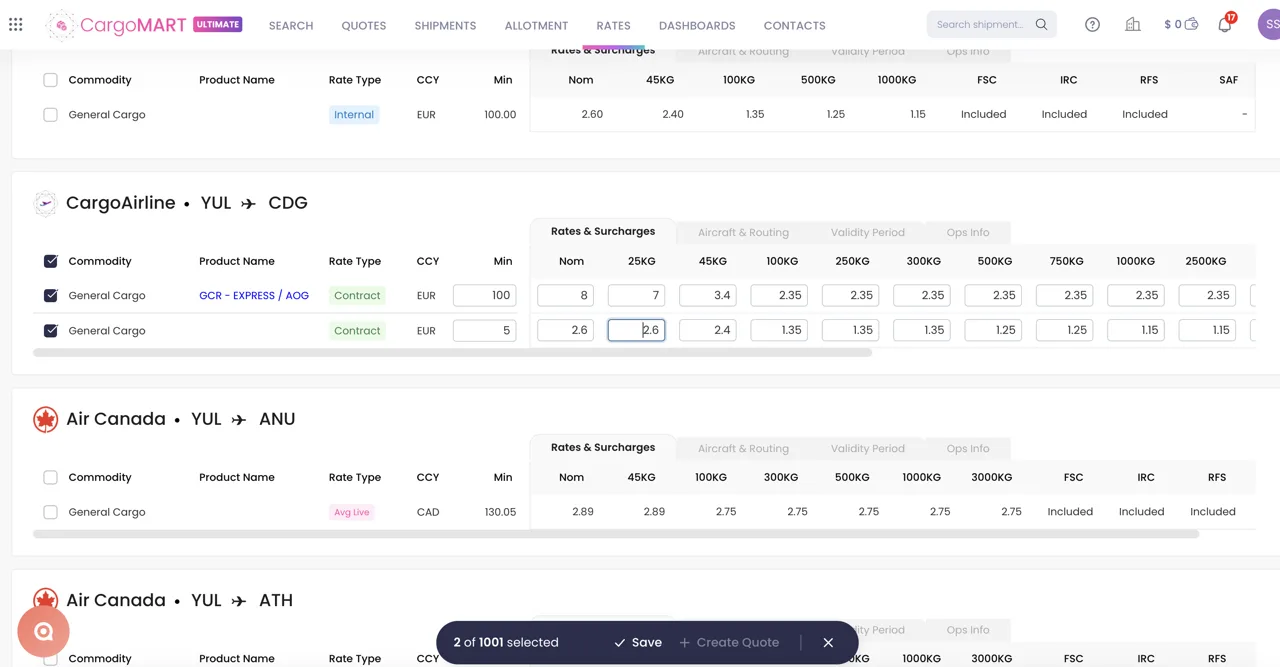The height and width of the screenshot is (667, 1280).
Task: Select Air Canada YUL ANU Rates & Surcharges tab
Action: coord(603,447)
